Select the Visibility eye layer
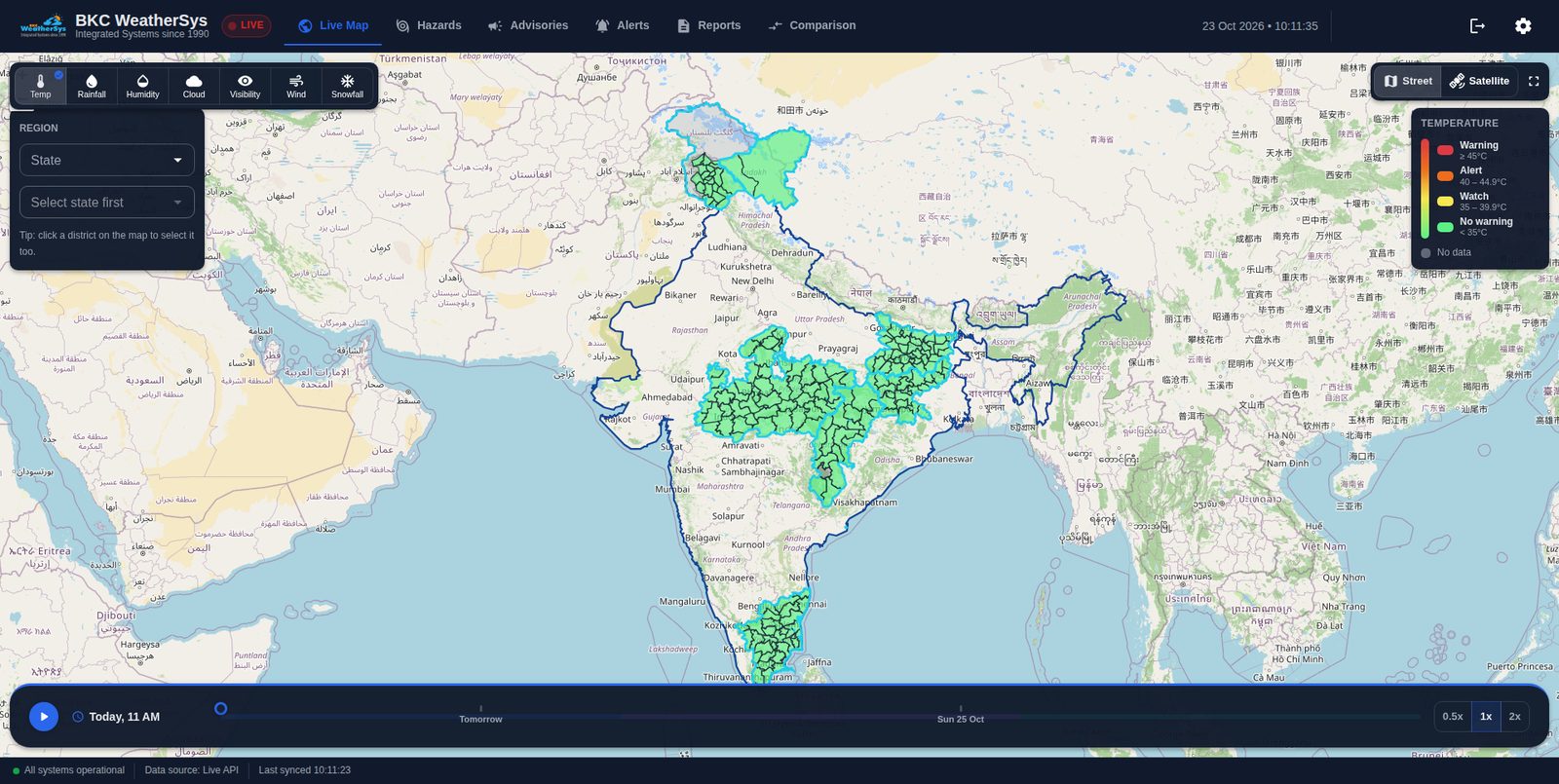Image resolution: width=1559 pixels, height=784 pixels. point(245,86)
